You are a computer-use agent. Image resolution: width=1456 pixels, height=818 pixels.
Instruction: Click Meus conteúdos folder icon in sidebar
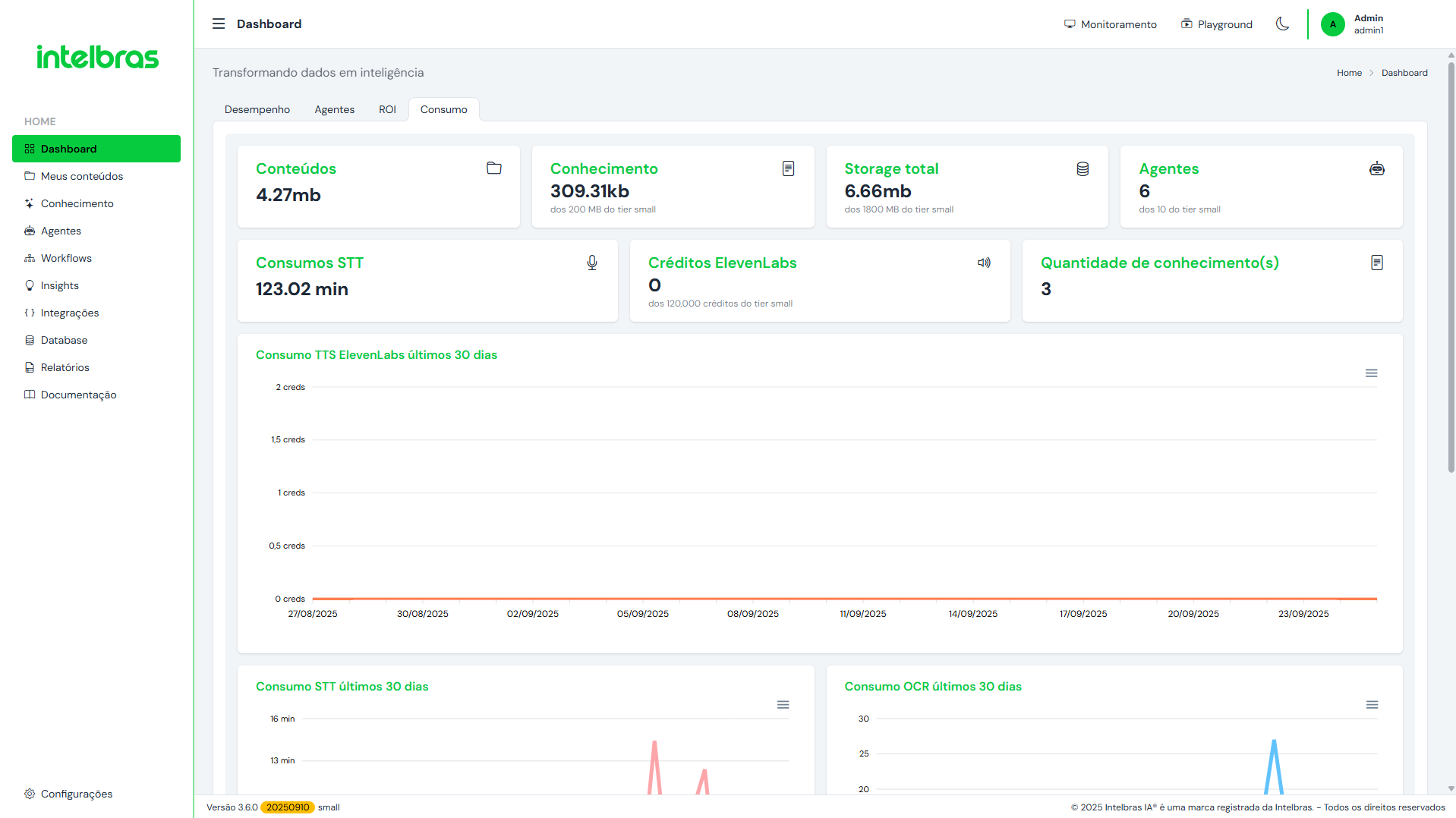[x=30, y=176]
